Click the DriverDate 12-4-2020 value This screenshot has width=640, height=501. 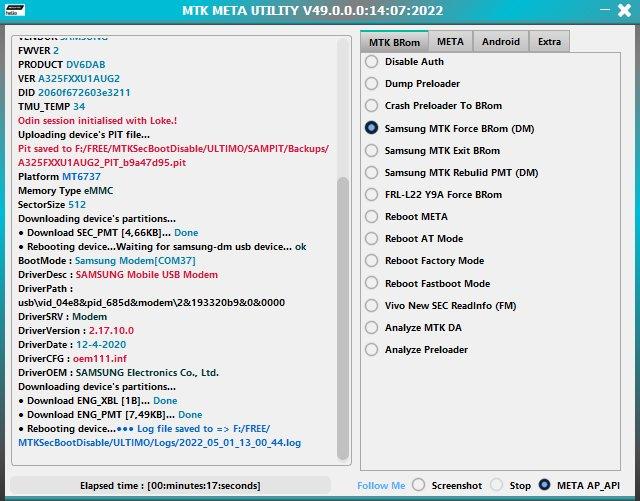[101, 344]
